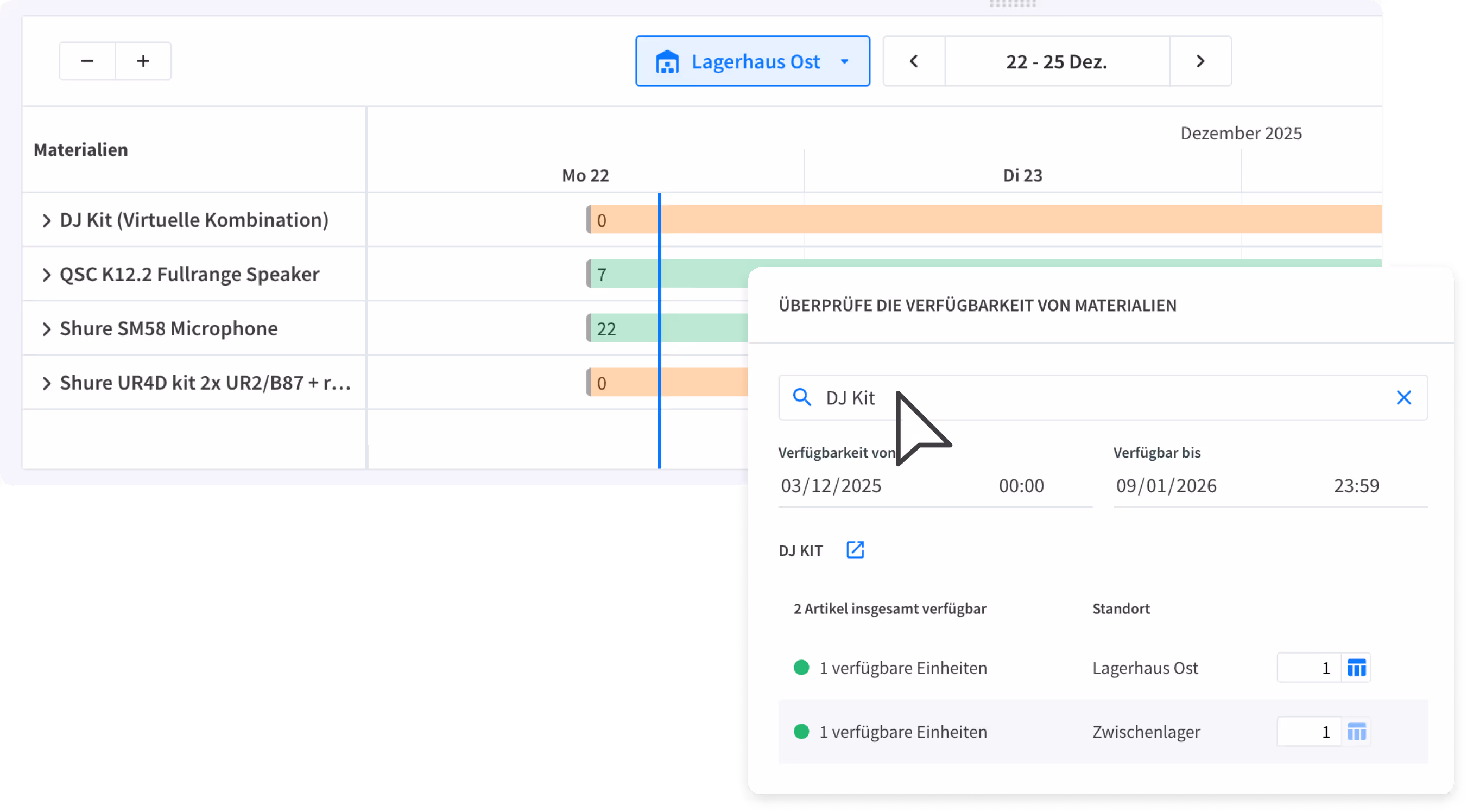Open the Lagerhaus Ost warehouse dropdown
The image size is (1467, 812).
(x=753, y=61)
